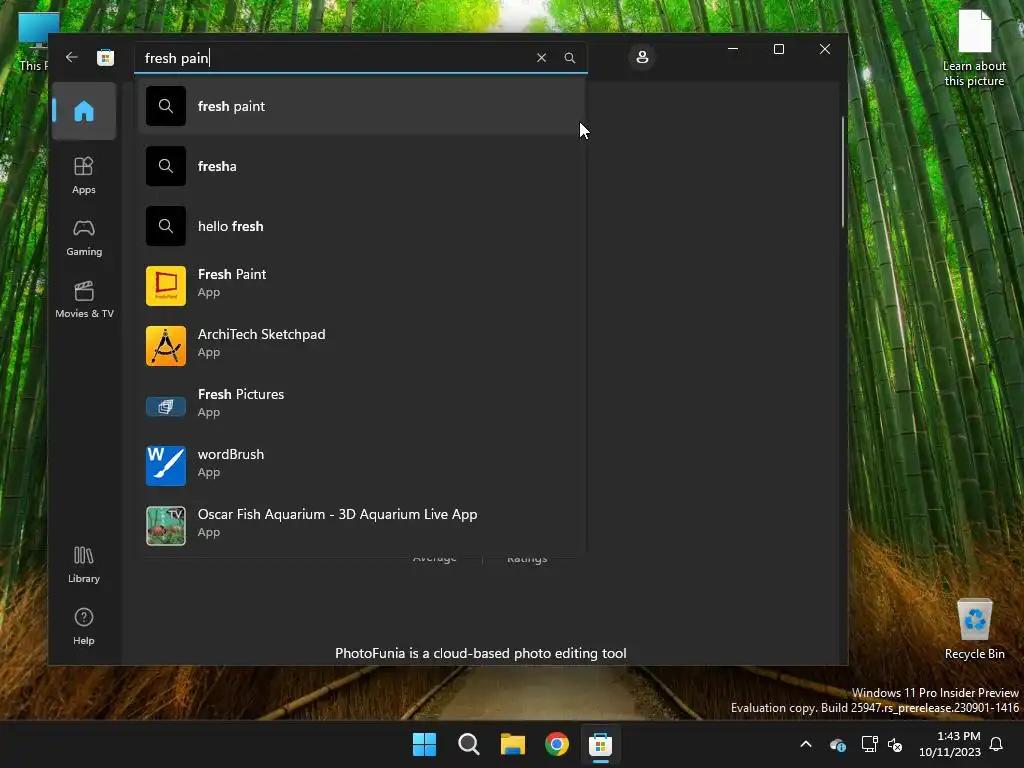Click the display network tray icon
The image size is (1024, 768).
(869, 744)
